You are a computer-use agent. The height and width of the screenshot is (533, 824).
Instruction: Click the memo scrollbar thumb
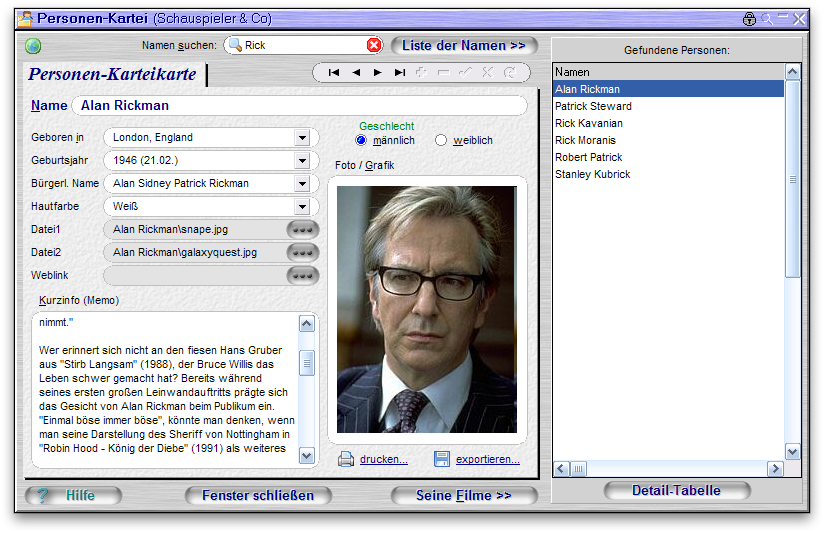tap(307, 363)
